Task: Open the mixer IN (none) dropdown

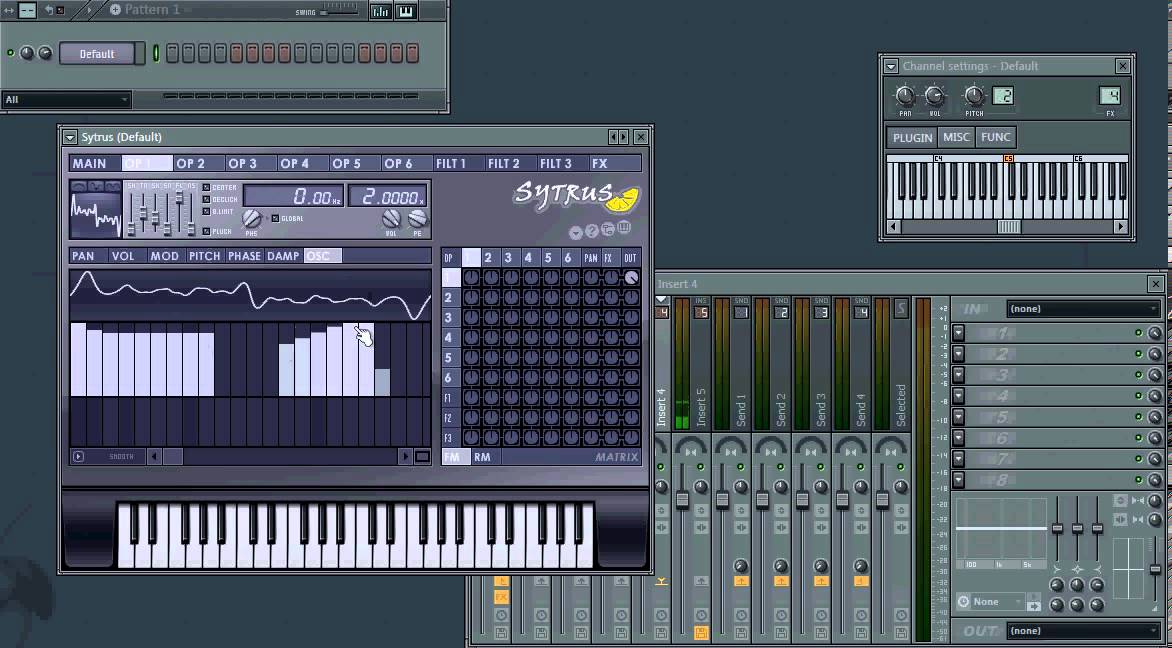Action: pyautogui.click(x=1083, y=309)
